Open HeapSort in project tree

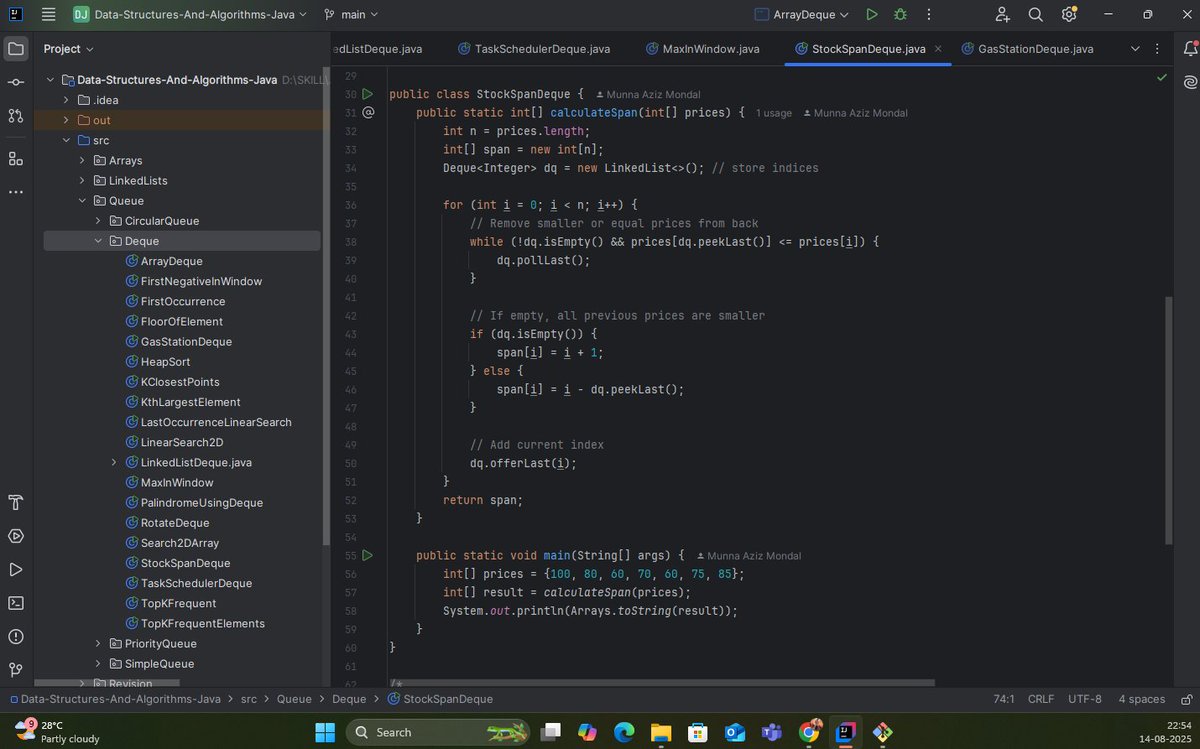tap(165, 361)
